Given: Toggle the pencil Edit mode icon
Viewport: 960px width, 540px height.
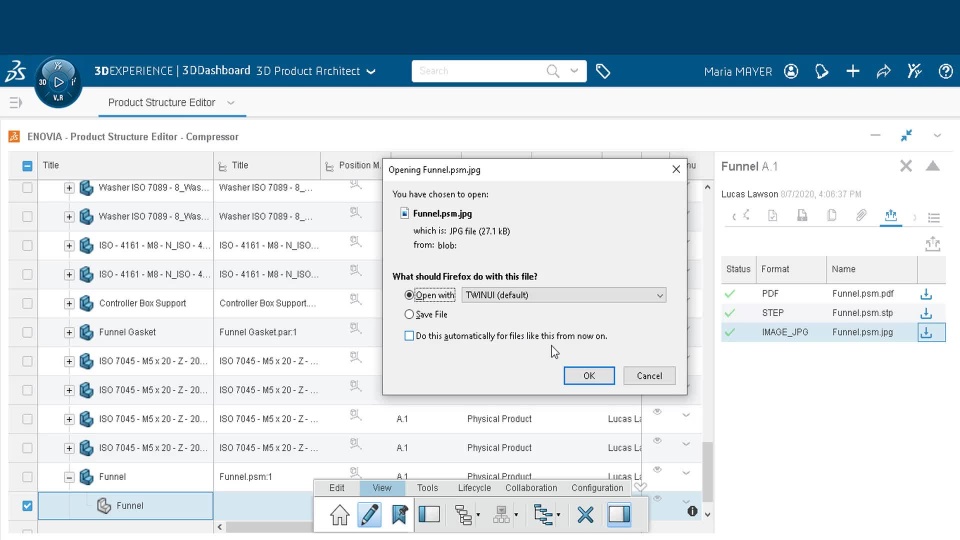Looking at the screenshot, I should 369,515.
